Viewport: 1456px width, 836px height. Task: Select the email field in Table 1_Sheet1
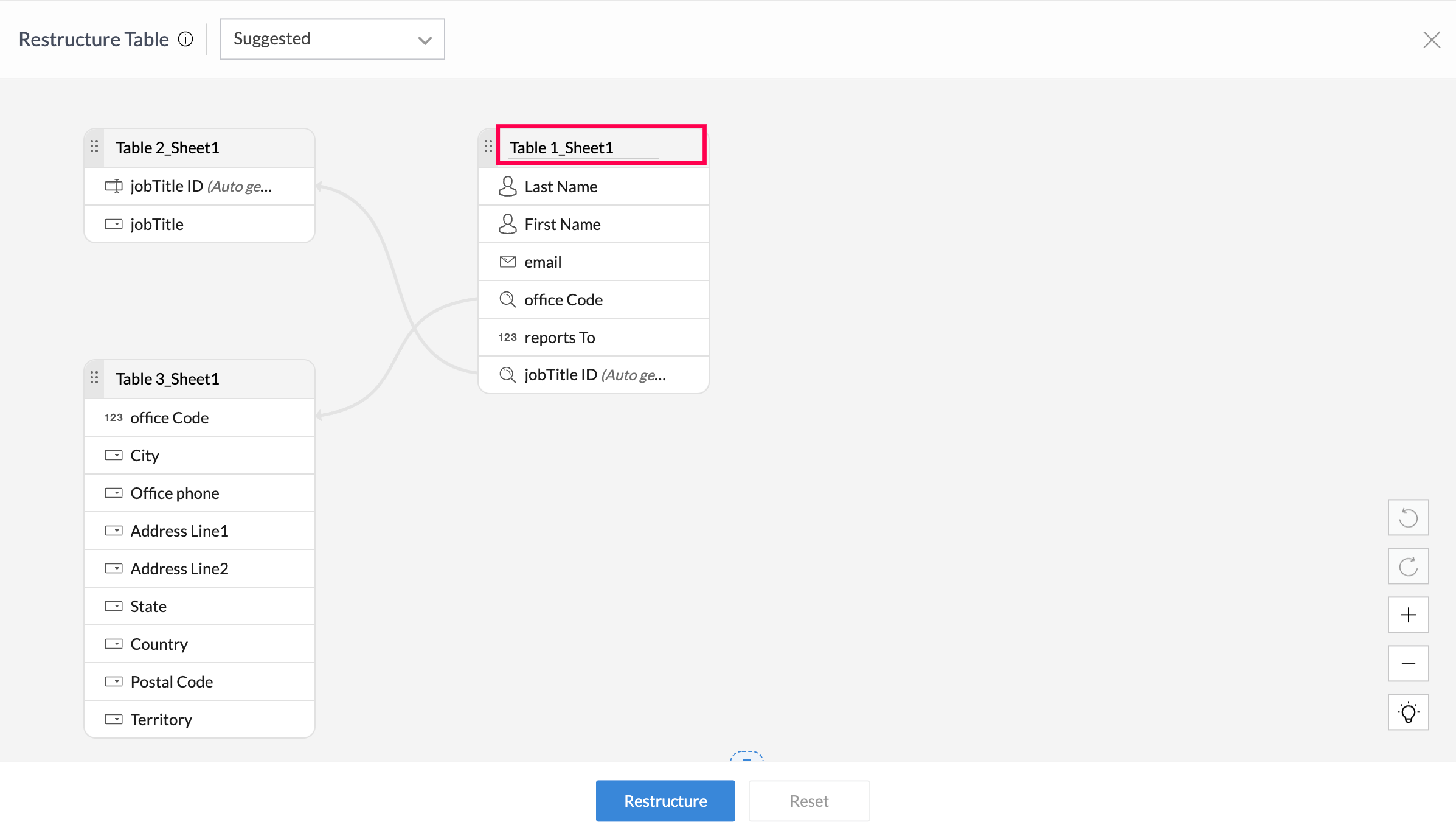[593, 262]
